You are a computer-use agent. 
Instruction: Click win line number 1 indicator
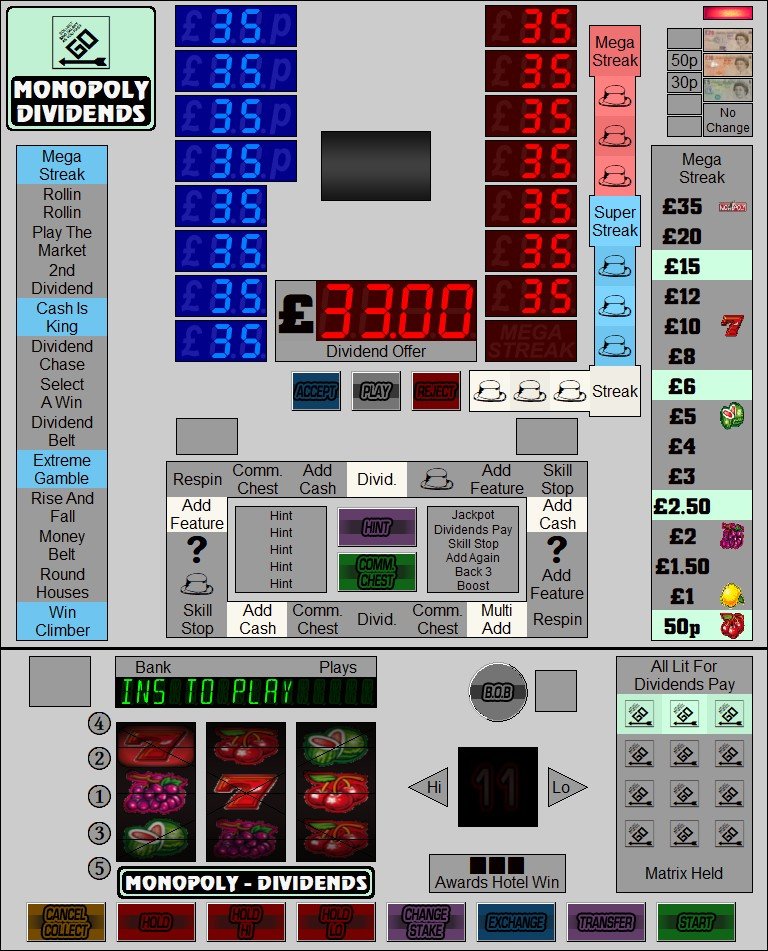click(x=99, y=796)
